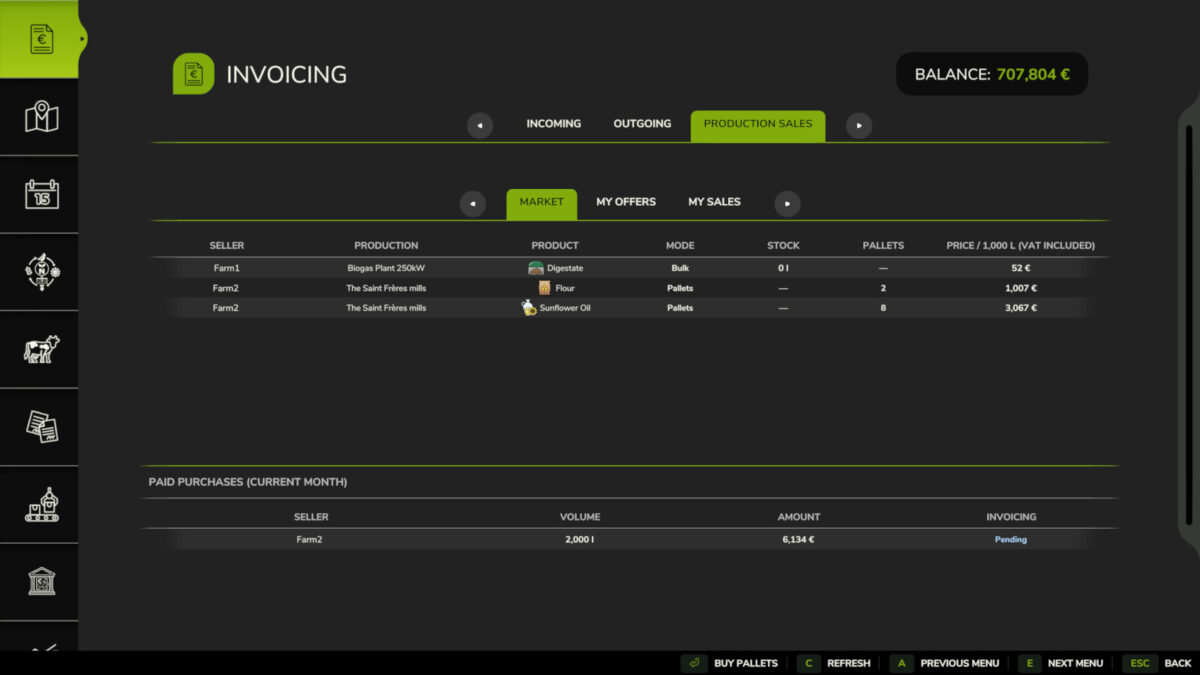Screen dimensions: 1200x675
Task: Click the 3,067 € price cell
Action: coord(1021,308)
